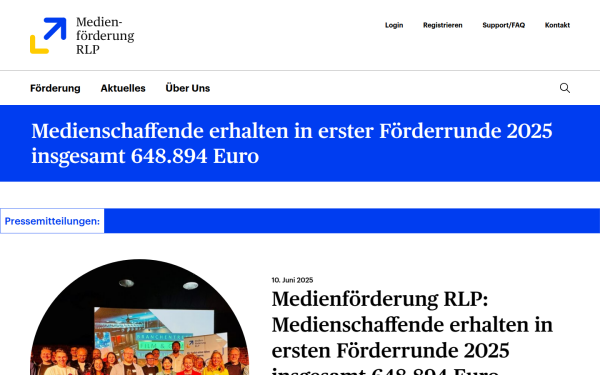Go to Registrieren page

tap(443, 25)
